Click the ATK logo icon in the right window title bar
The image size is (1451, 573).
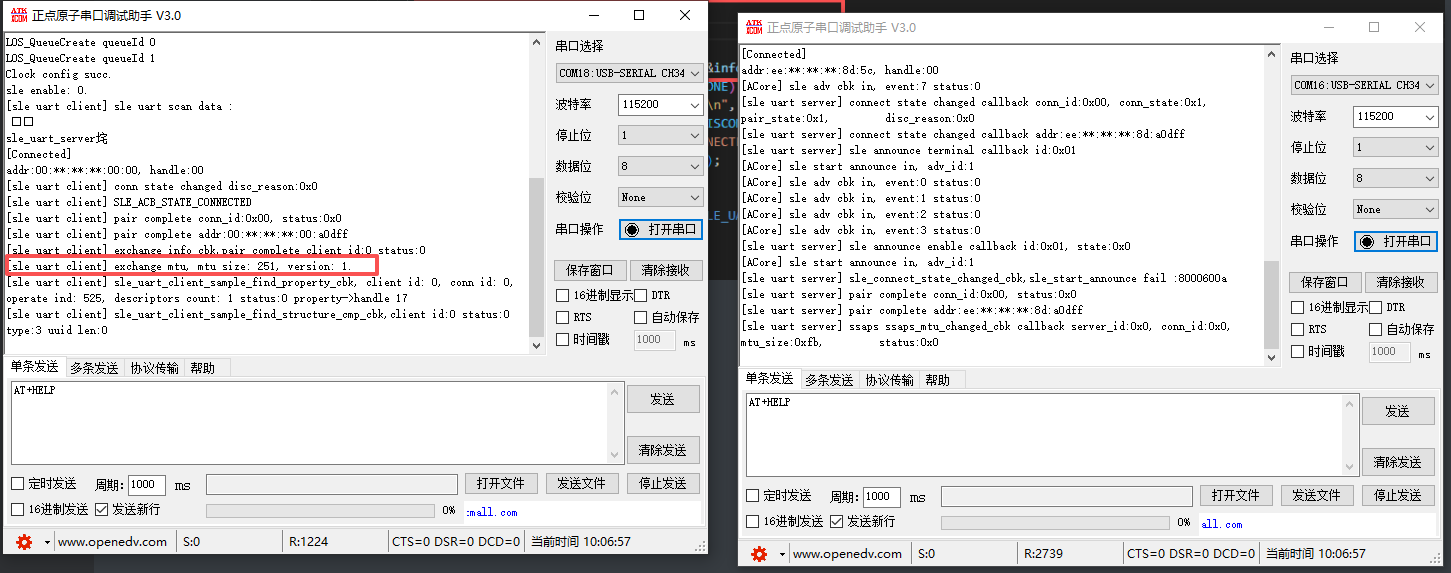[753, 27]
